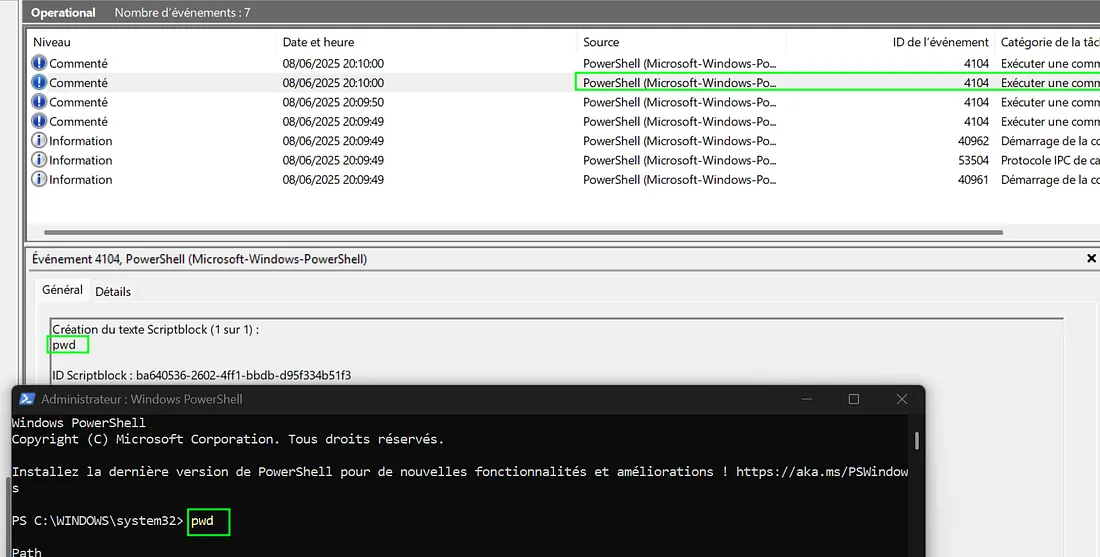Click the Création du texte Scriptblock line
1100x557 pixels.
point(156,330)
